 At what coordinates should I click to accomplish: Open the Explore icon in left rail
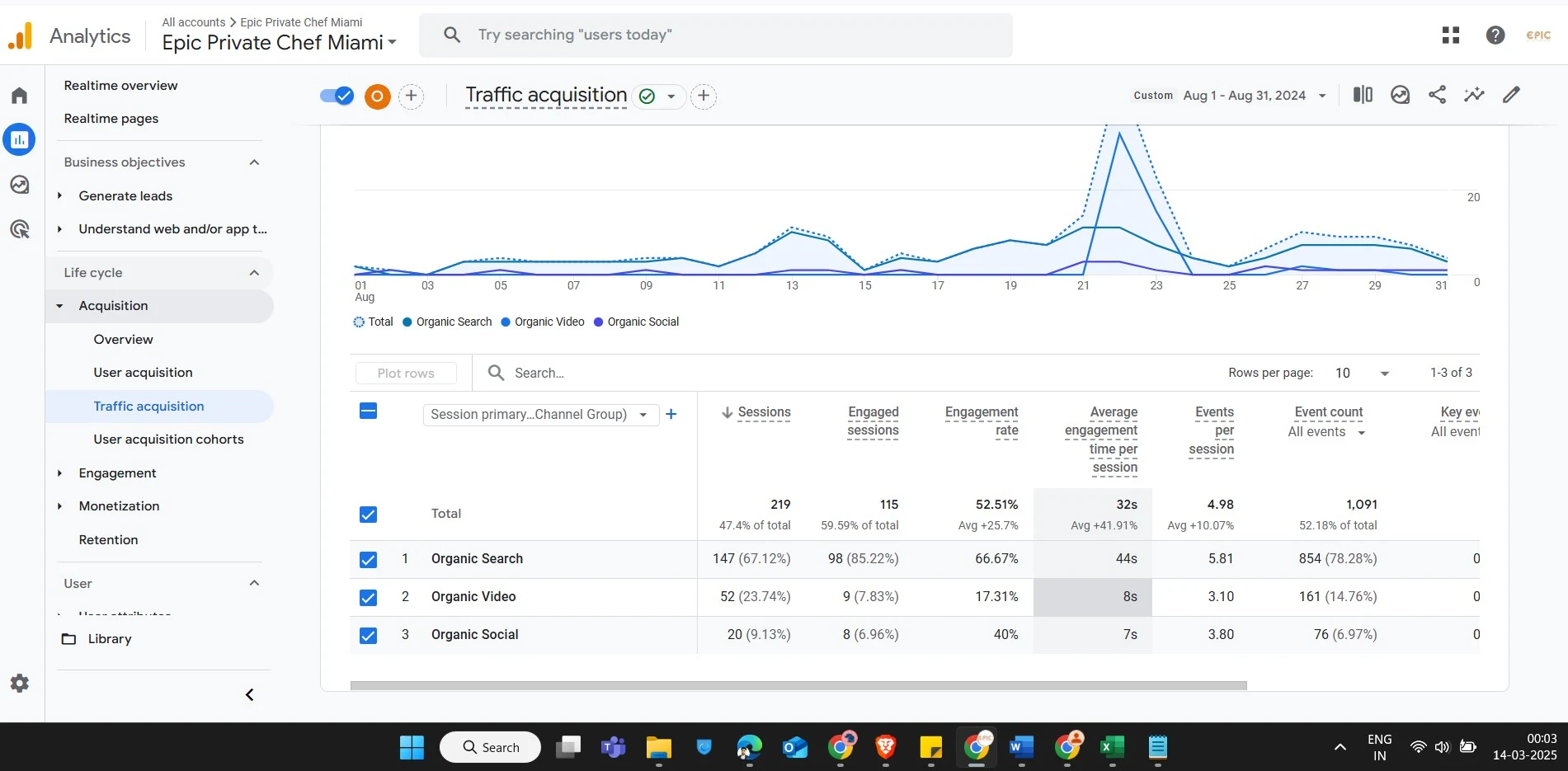point(20,185)
